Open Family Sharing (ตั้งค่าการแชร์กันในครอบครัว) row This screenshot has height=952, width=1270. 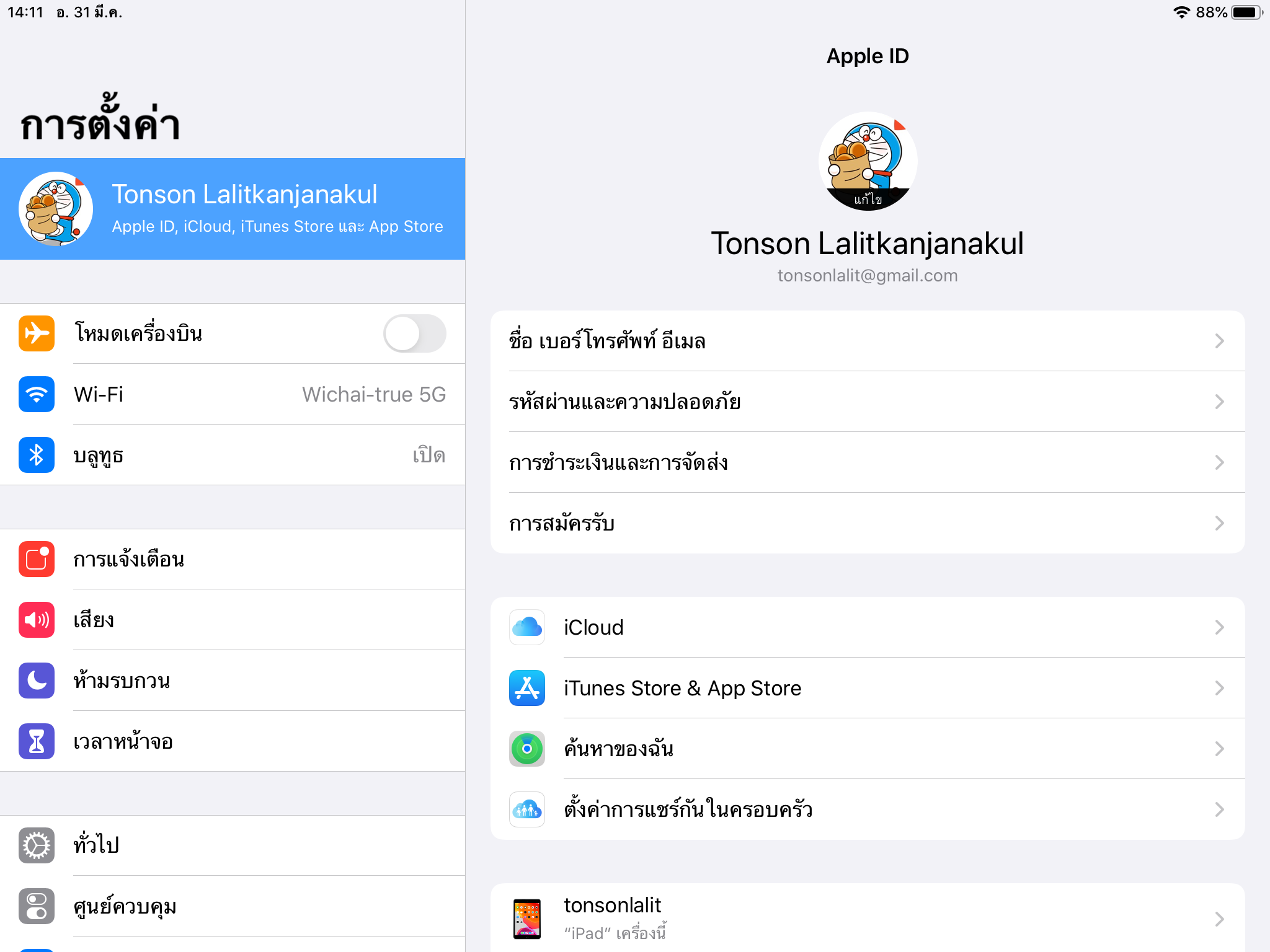pos(868,809)
